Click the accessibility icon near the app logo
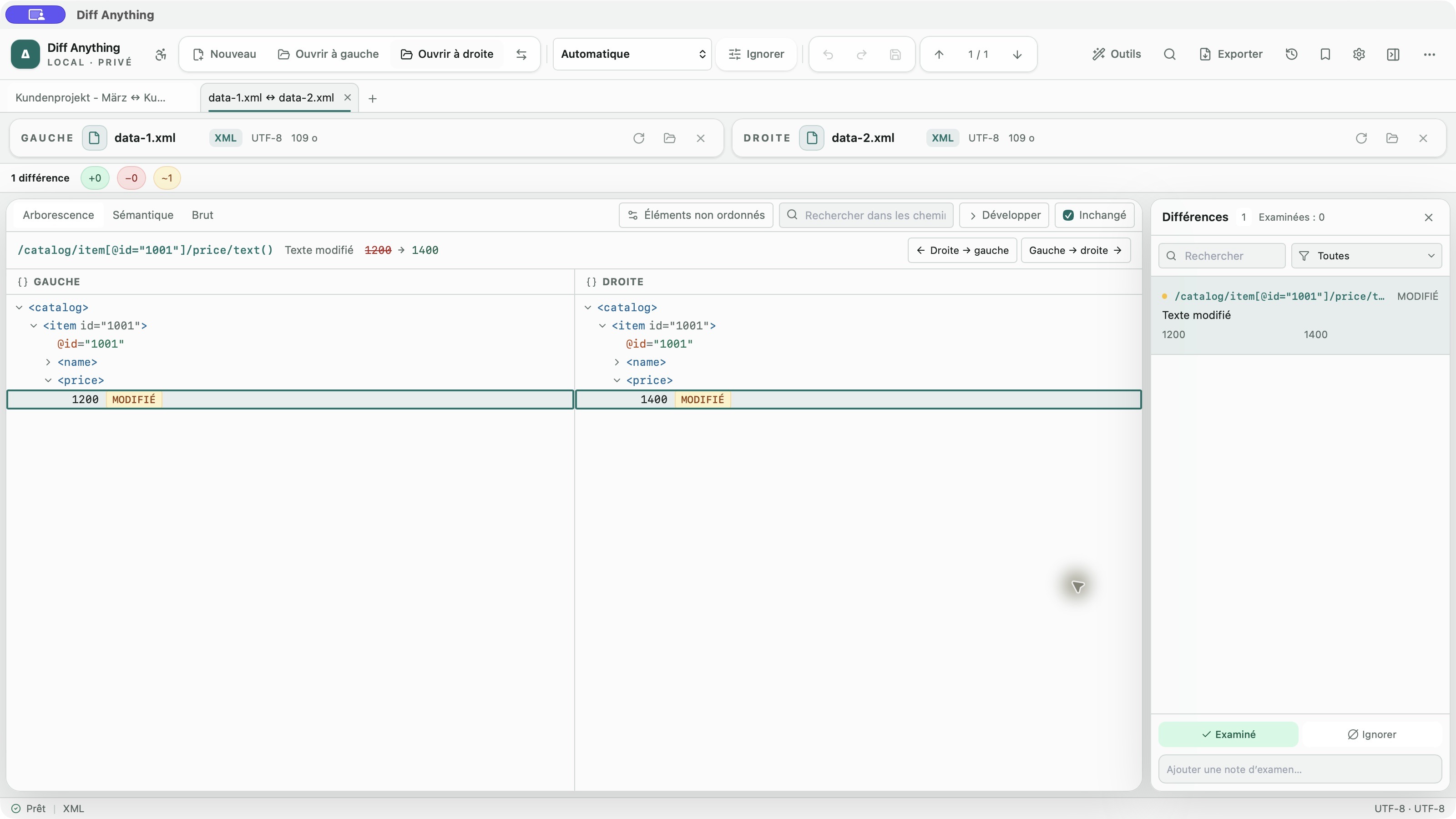 pos(161,54)
